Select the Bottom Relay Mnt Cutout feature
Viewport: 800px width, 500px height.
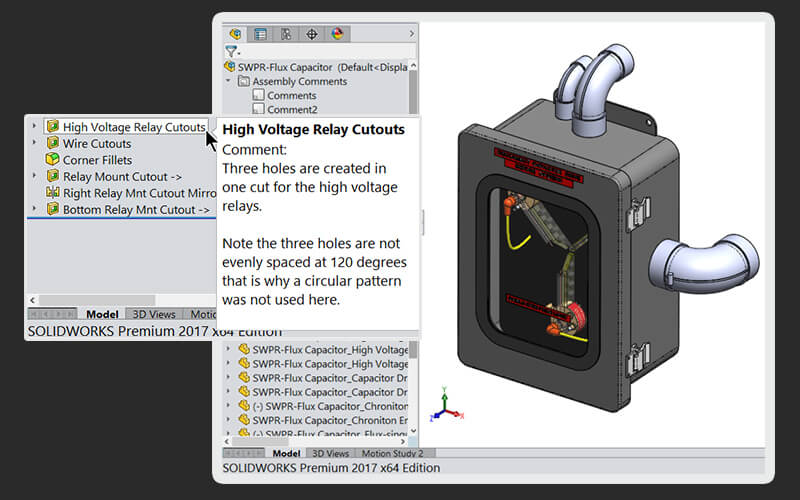pos(135,209)
